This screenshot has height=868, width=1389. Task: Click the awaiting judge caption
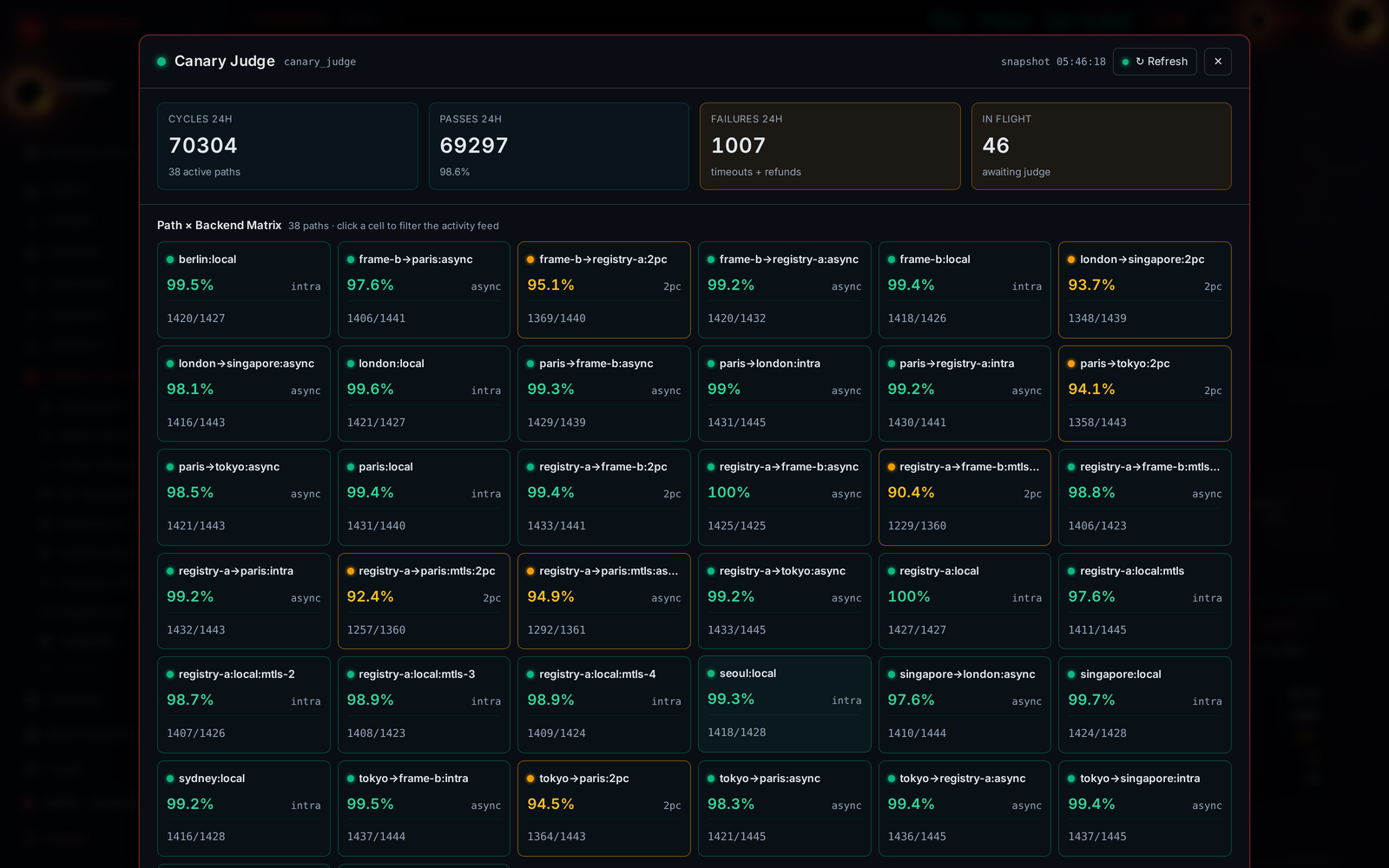click(1016, 172)
